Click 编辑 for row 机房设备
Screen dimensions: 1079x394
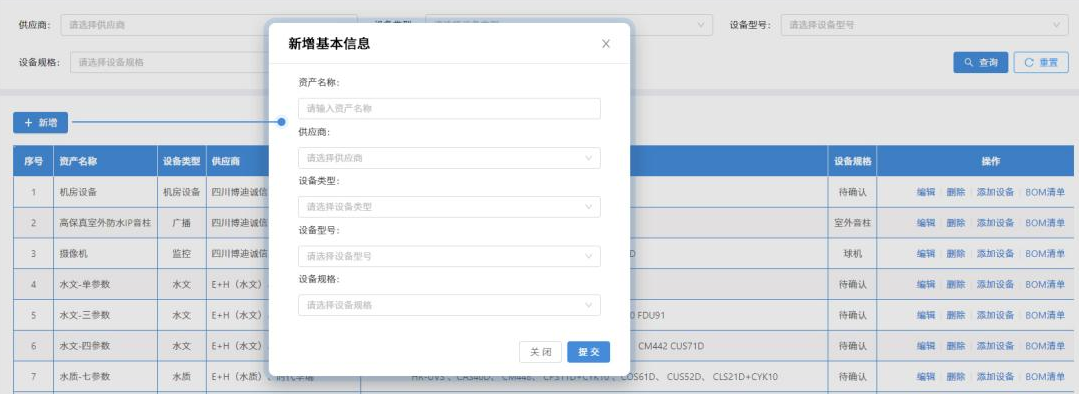[x=926, y=193]
